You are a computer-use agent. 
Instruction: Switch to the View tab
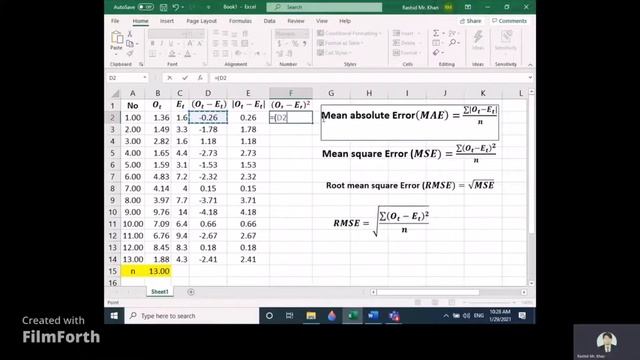tap(322, 21)
